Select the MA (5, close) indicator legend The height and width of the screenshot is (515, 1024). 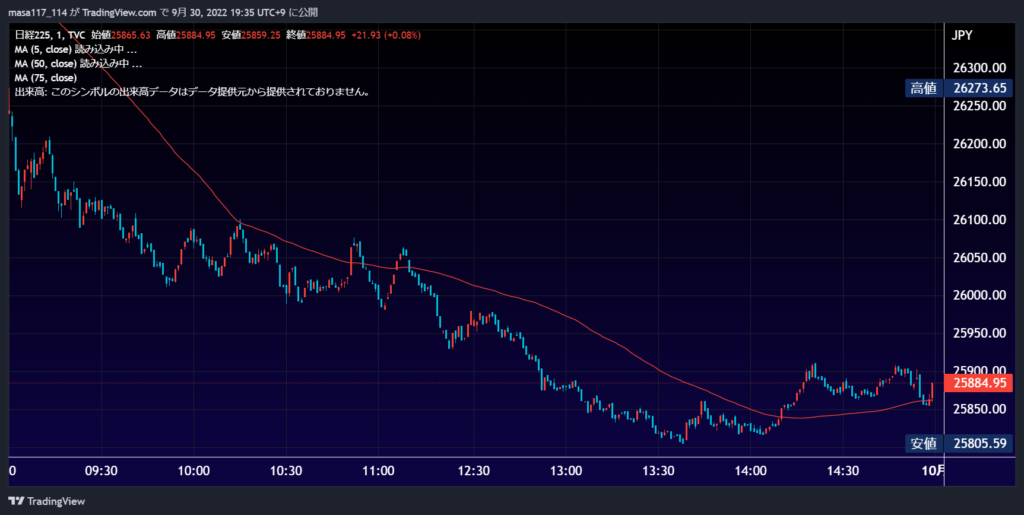click(76, 50)
